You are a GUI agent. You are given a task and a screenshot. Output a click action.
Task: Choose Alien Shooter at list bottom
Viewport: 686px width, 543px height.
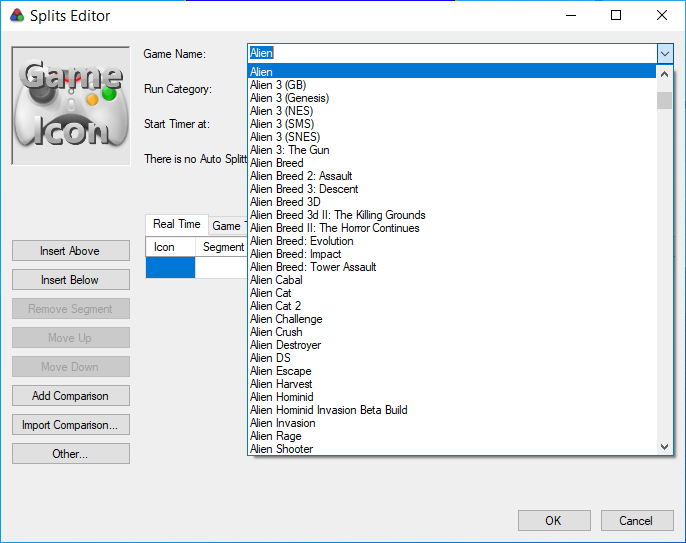452,449
